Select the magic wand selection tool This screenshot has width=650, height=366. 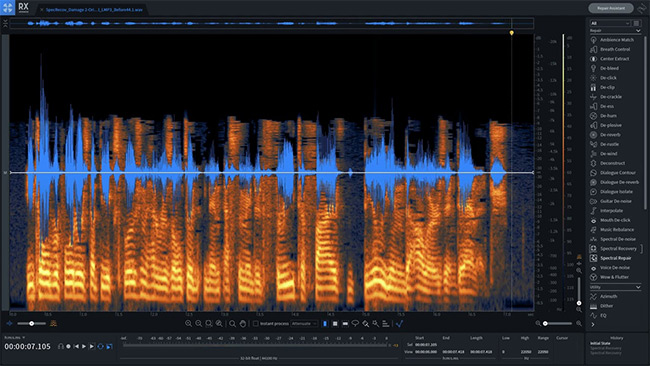(376, 324)
